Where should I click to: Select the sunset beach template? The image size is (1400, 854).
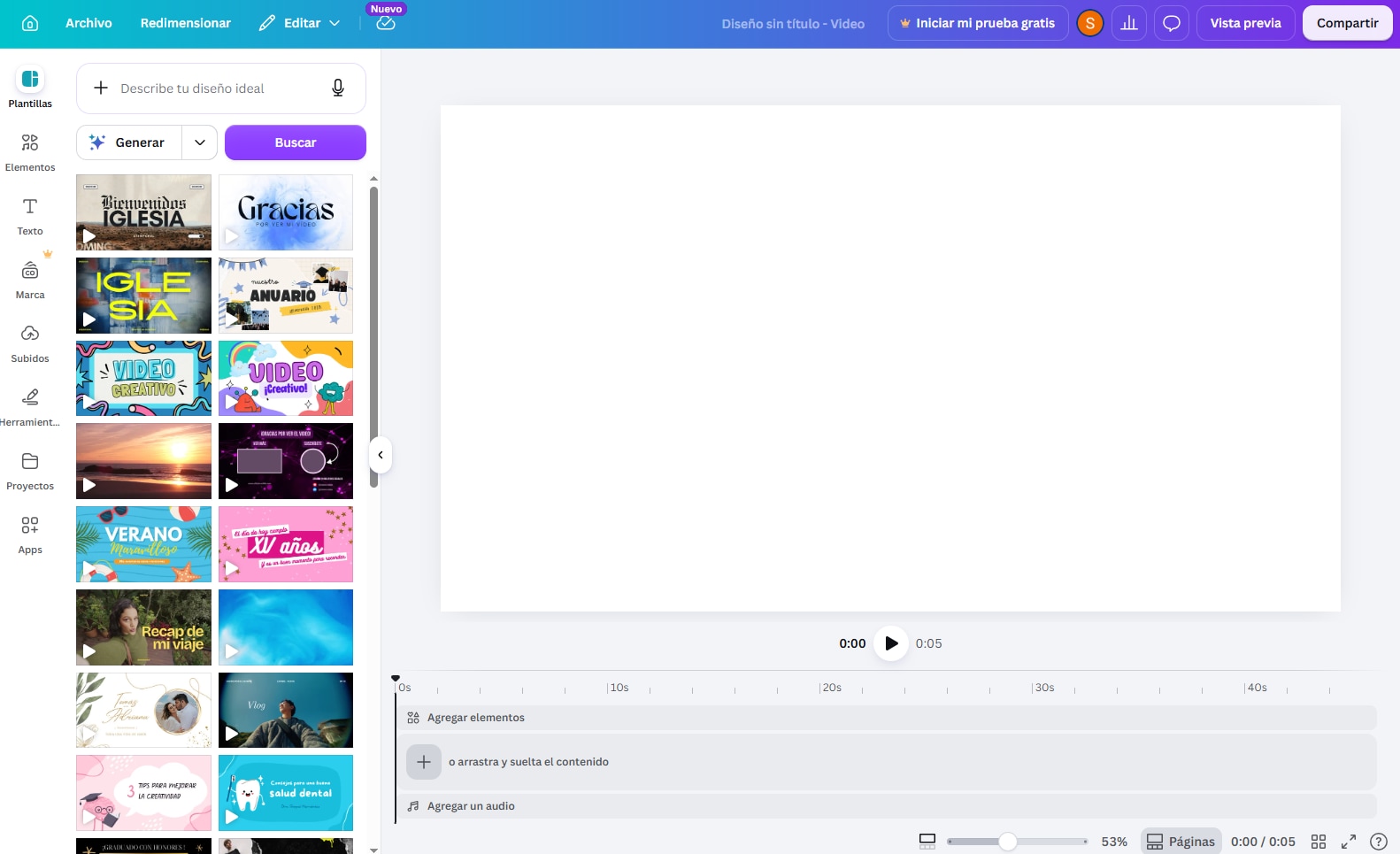click(143, 461)
